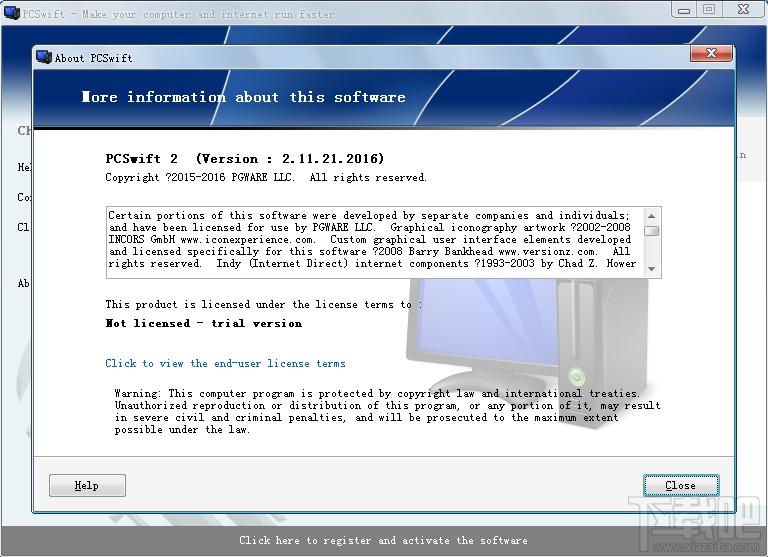Click the 'Not licensed - trial version' text
Viewport: 768px width, 557px height.
(x=204, y=323)
